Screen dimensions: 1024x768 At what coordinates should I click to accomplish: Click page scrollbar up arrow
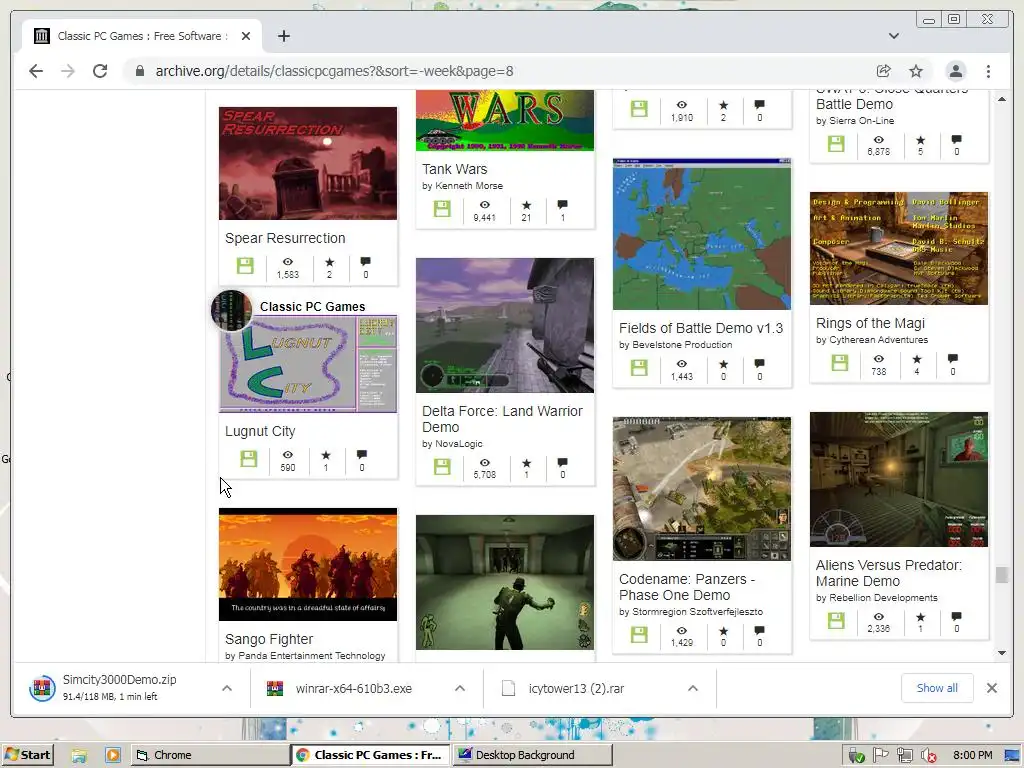point(1002,99)
